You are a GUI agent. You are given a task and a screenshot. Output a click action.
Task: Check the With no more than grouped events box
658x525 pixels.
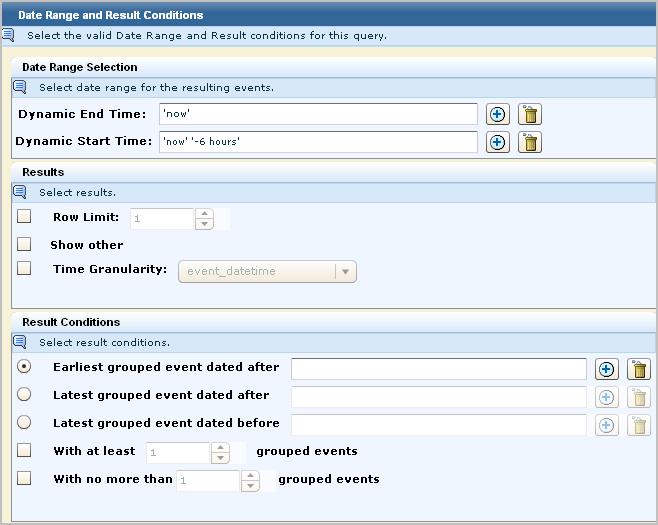coord(24,478)
